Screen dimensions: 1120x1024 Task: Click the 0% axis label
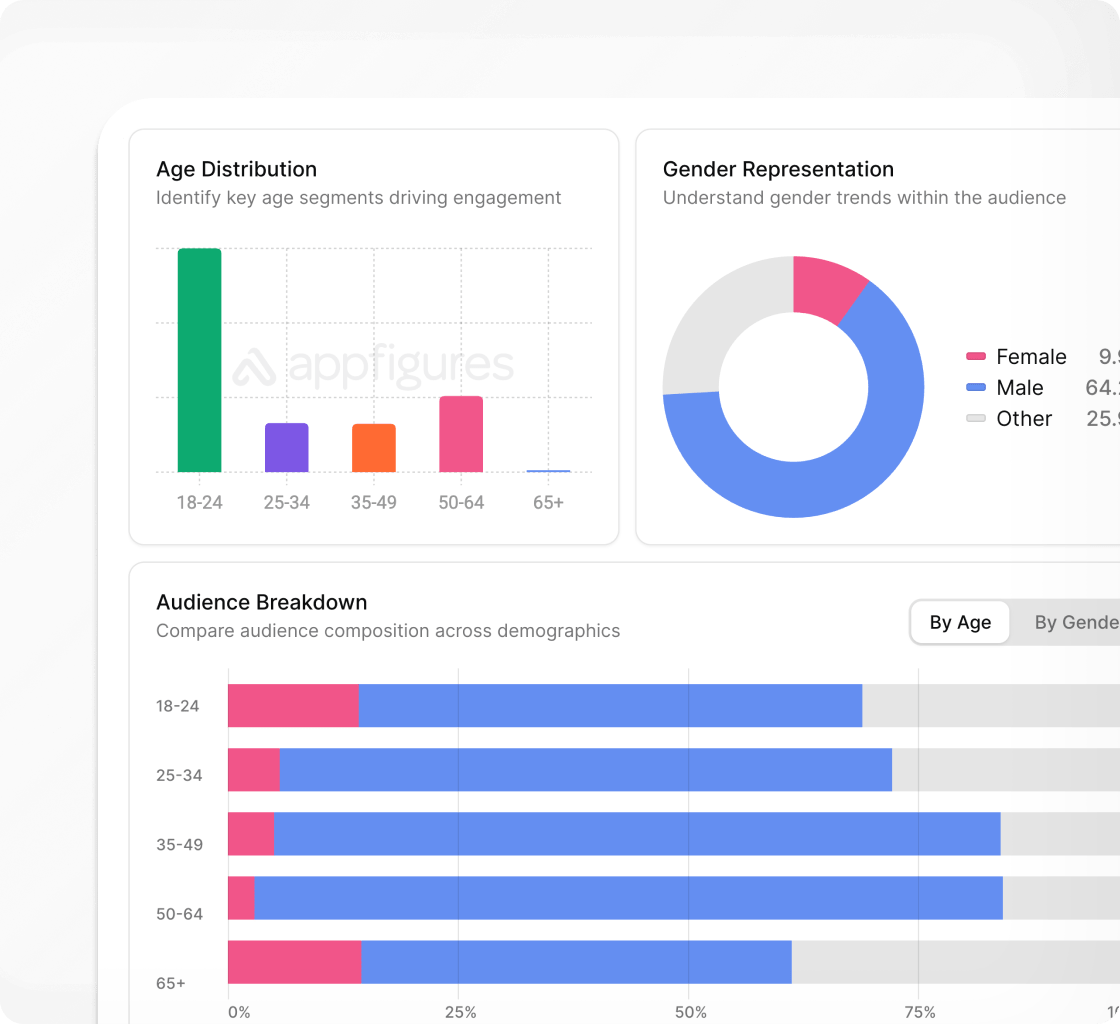pyautogui.click(x=239, y=1012)
